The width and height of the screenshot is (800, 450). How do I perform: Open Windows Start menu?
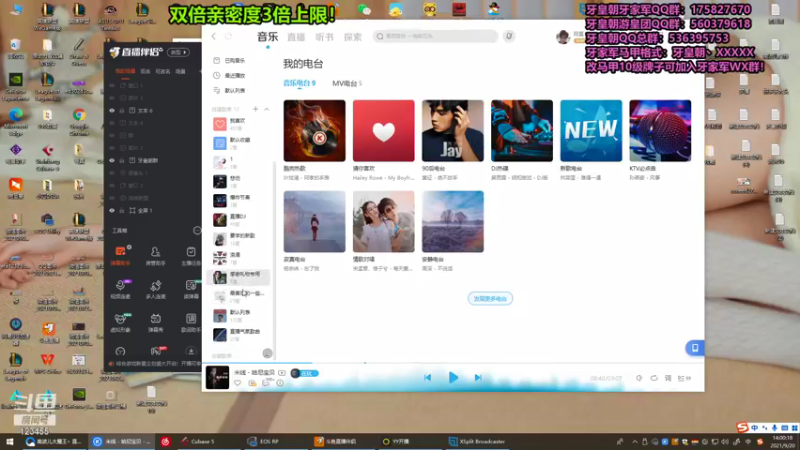tap(10, 441)
